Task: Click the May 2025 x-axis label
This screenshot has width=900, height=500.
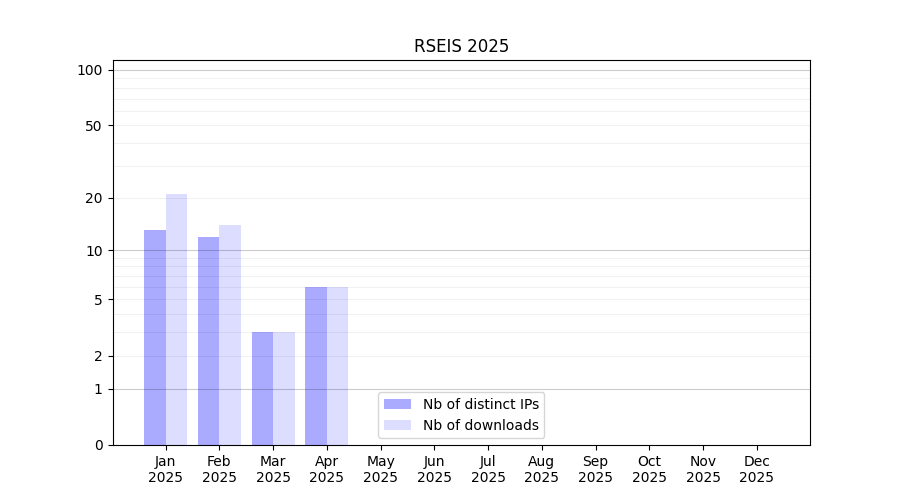Action: [380, 469]
